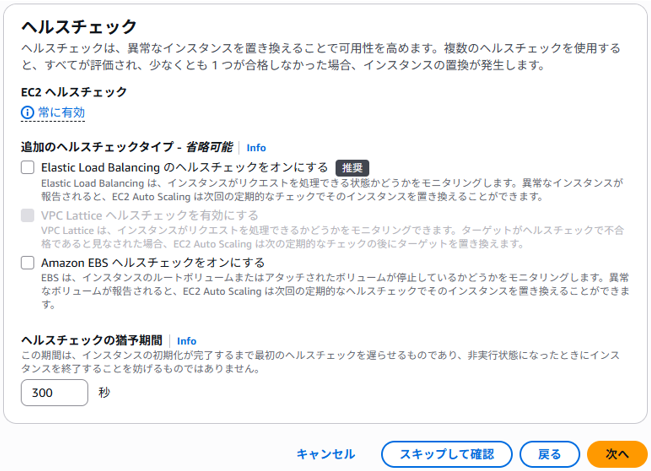Viewport: 651px width, 471px height.
Task: Open Info link next to 追加のヘルスチェックタイプ
Action: [x=256, y=148]
